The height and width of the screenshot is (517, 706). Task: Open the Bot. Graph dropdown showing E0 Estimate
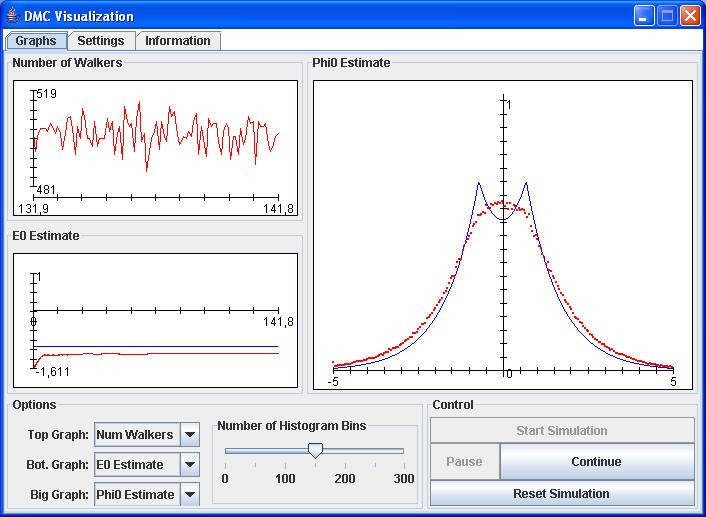(x=190, y=464)
